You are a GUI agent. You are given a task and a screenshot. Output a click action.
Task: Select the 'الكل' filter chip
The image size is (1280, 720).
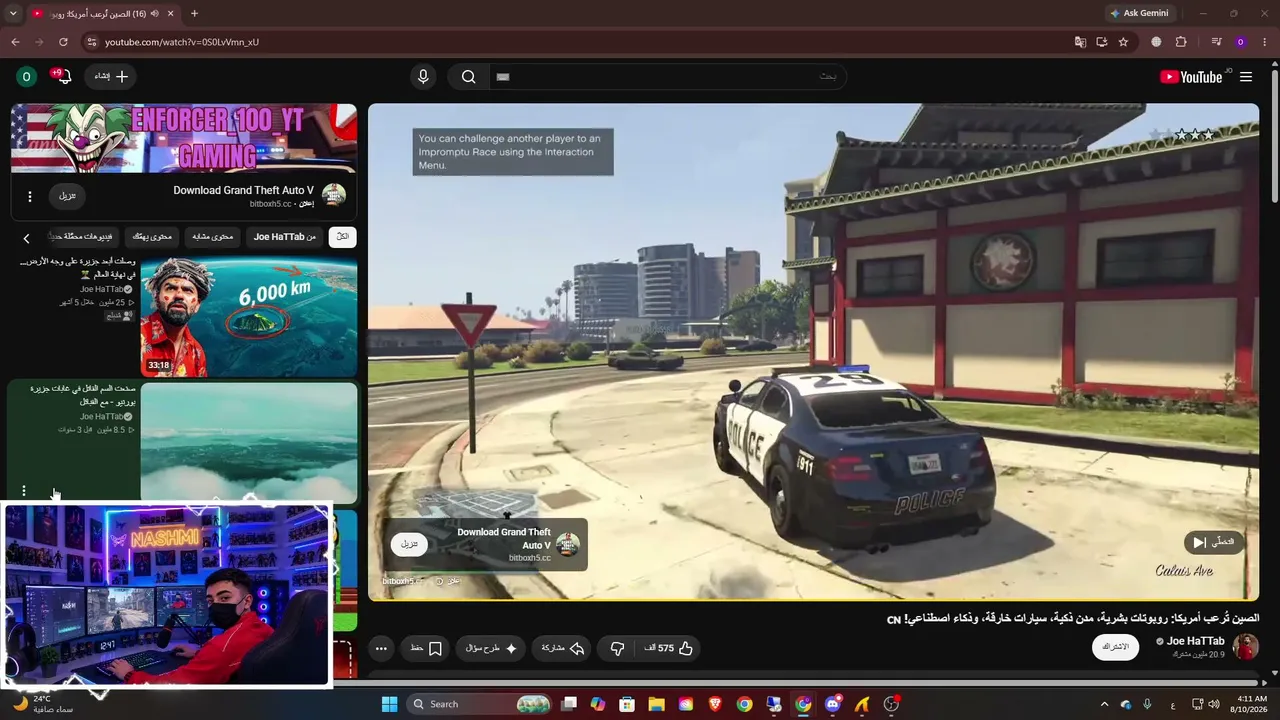pos(342,237)
